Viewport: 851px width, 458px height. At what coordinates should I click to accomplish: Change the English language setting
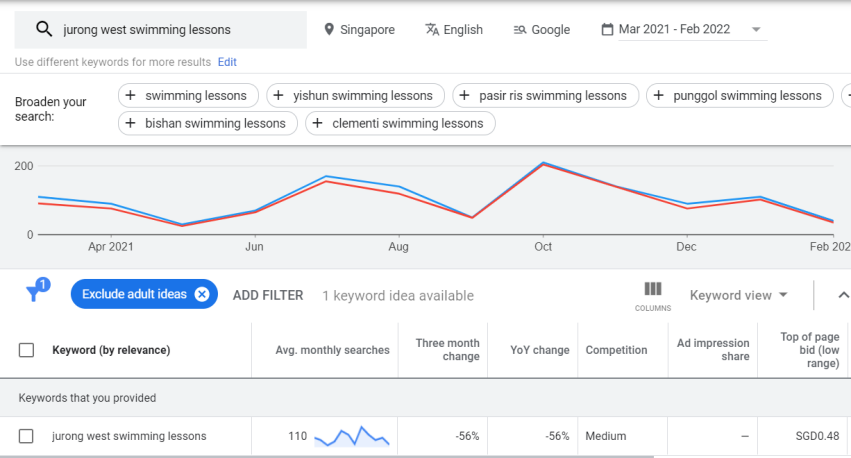tap(454, 29)
